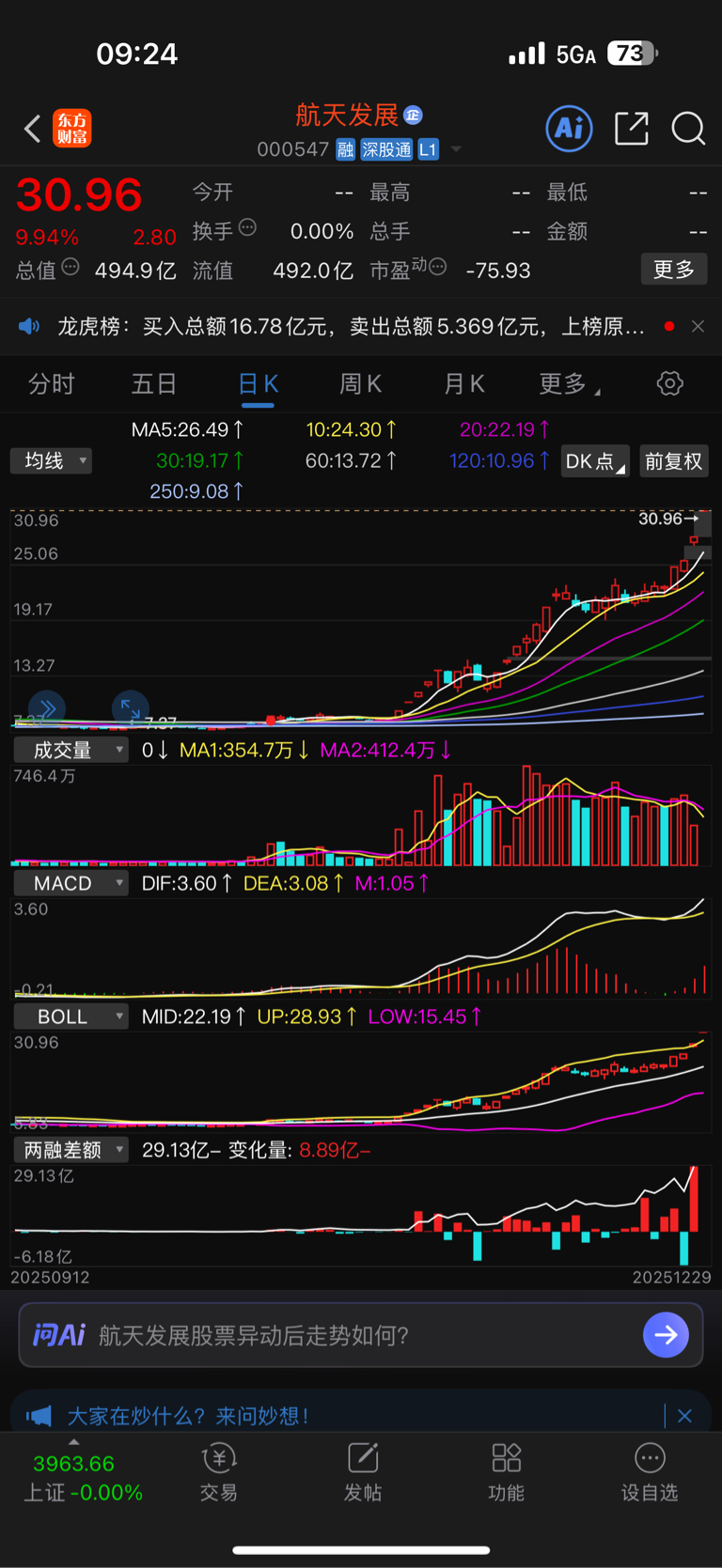Screen dimensions: 722x1568
Task: Select the 日K tab
Action: pyautogui.click(x=258, y=384)
